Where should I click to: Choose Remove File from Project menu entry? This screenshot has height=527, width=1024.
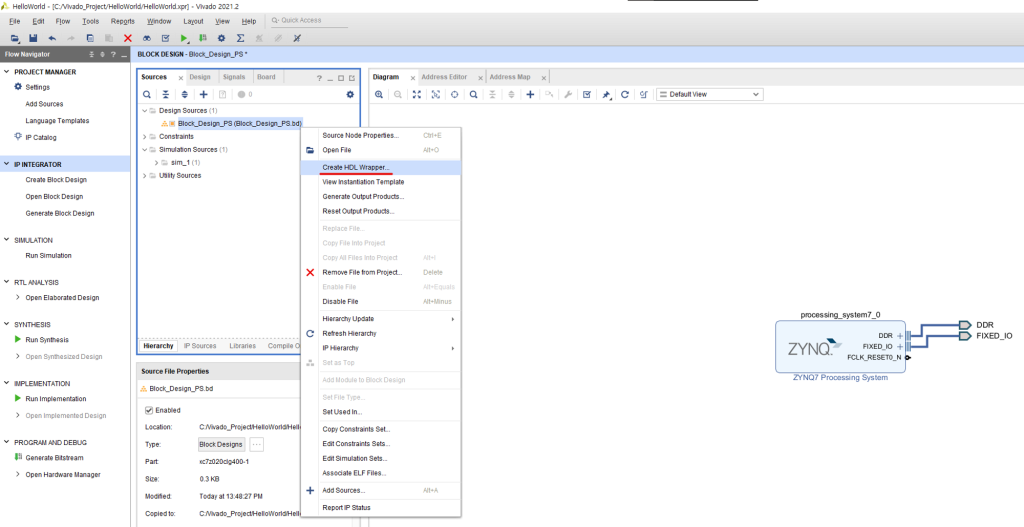[381, 272]
